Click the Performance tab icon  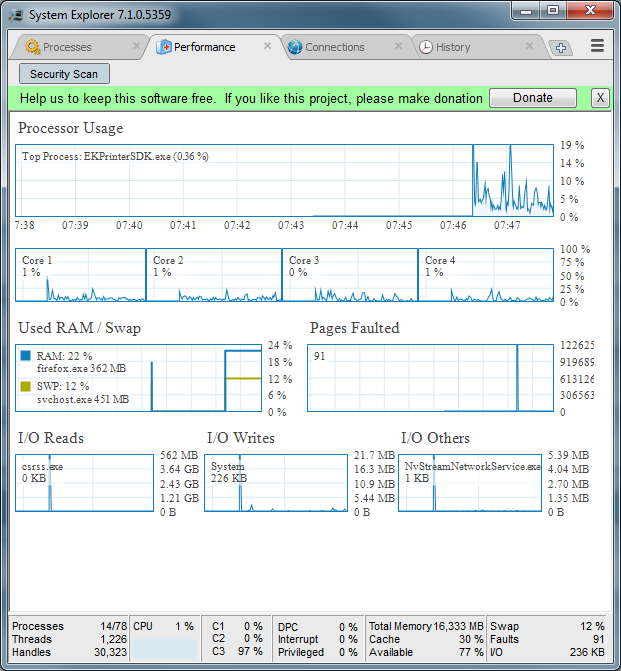[164, 47]
